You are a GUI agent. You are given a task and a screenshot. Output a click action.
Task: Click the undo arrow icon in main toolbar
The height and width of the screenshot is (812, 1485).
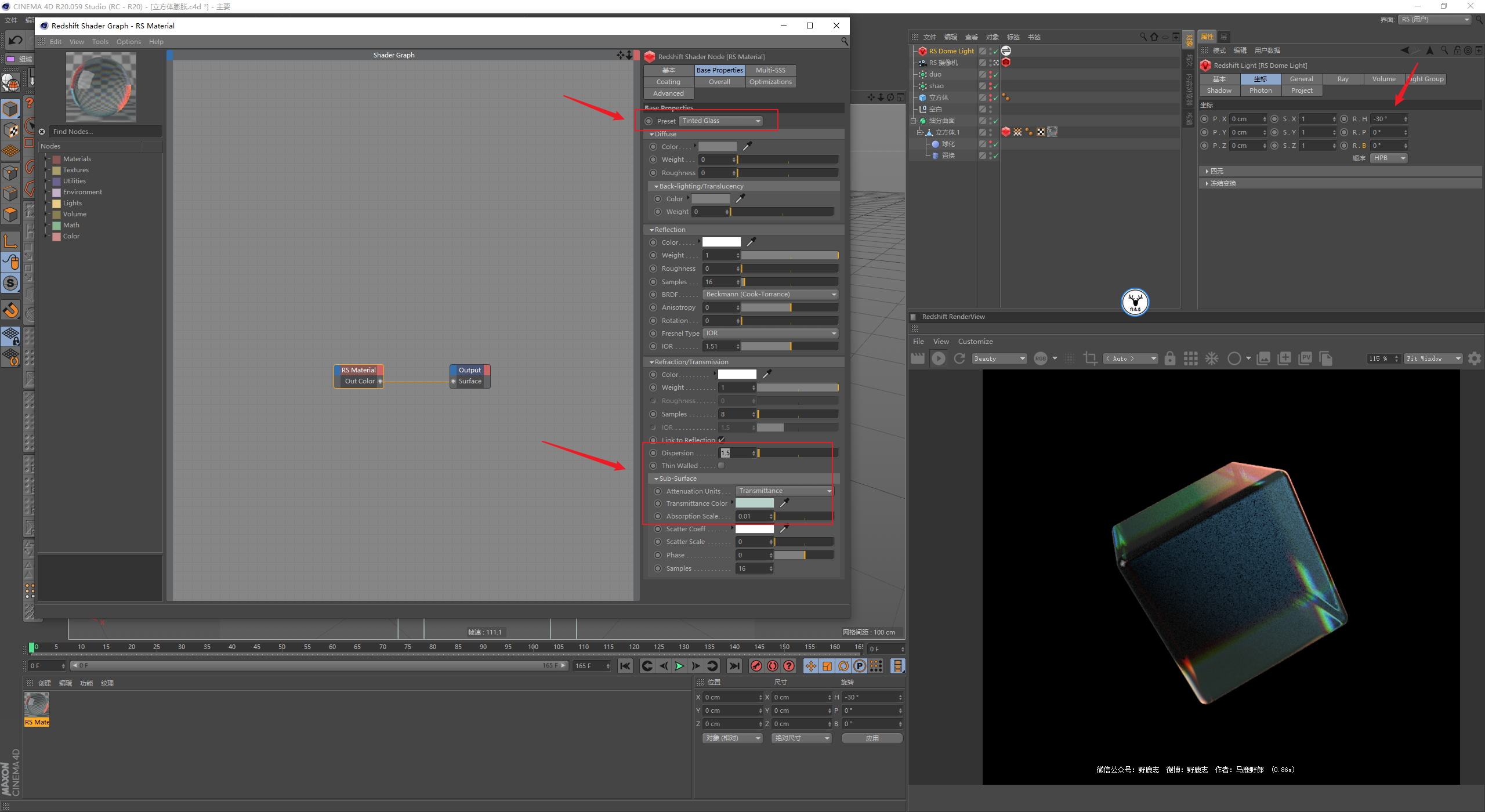tap(16, 40)
